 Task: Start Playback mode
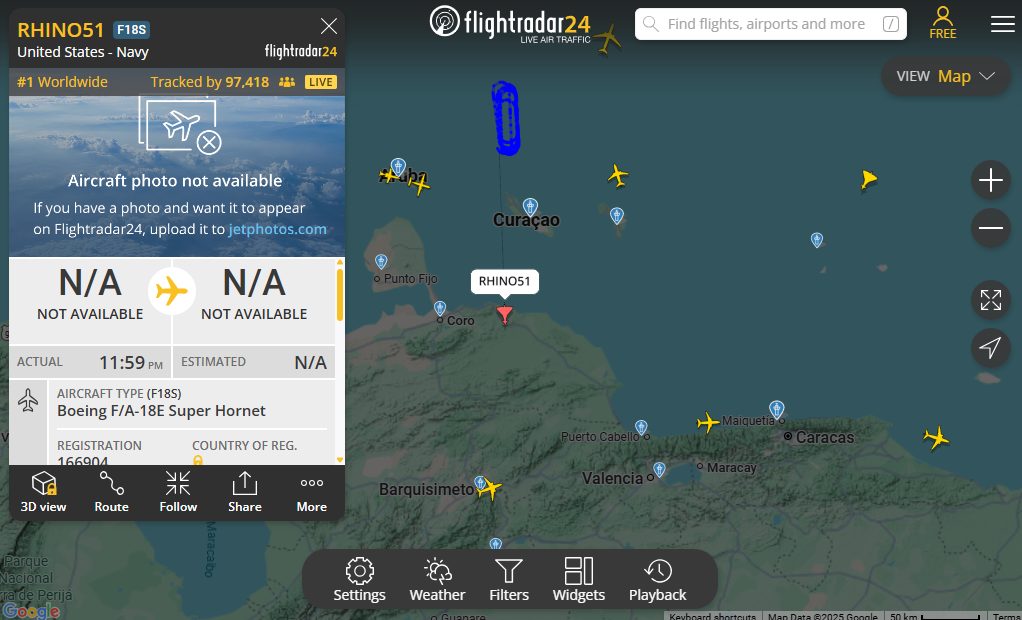point(658,580)
